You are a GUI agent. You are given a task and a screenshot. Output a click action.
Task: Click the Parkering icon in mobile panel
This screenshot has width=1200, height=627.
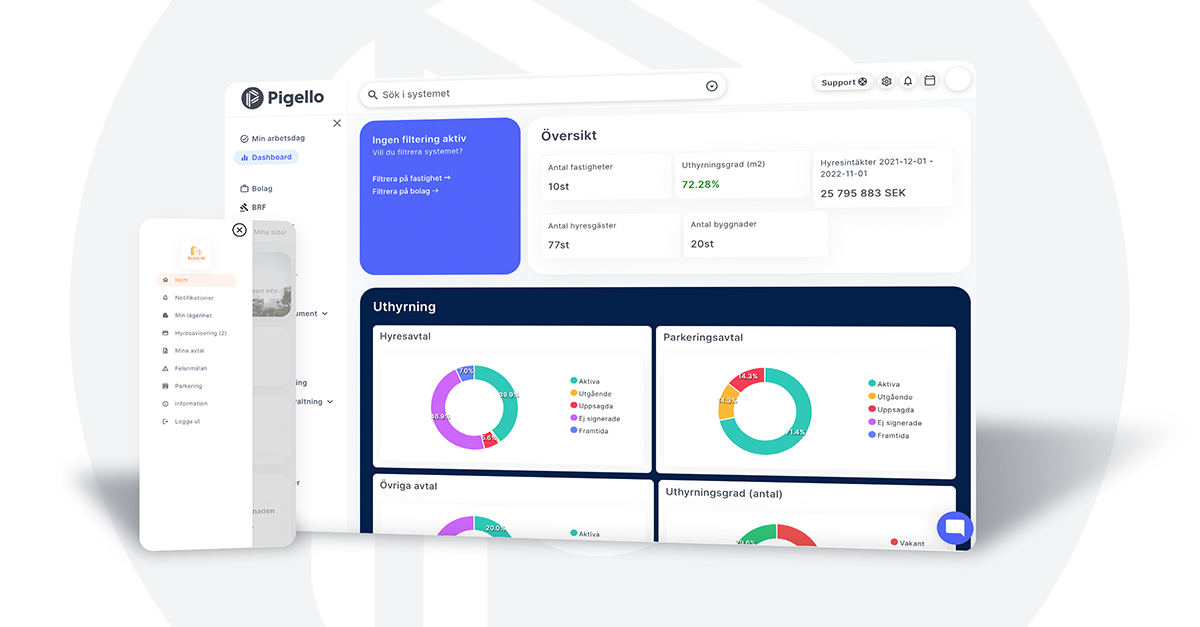pyautogui.click(x=165, y=386)
